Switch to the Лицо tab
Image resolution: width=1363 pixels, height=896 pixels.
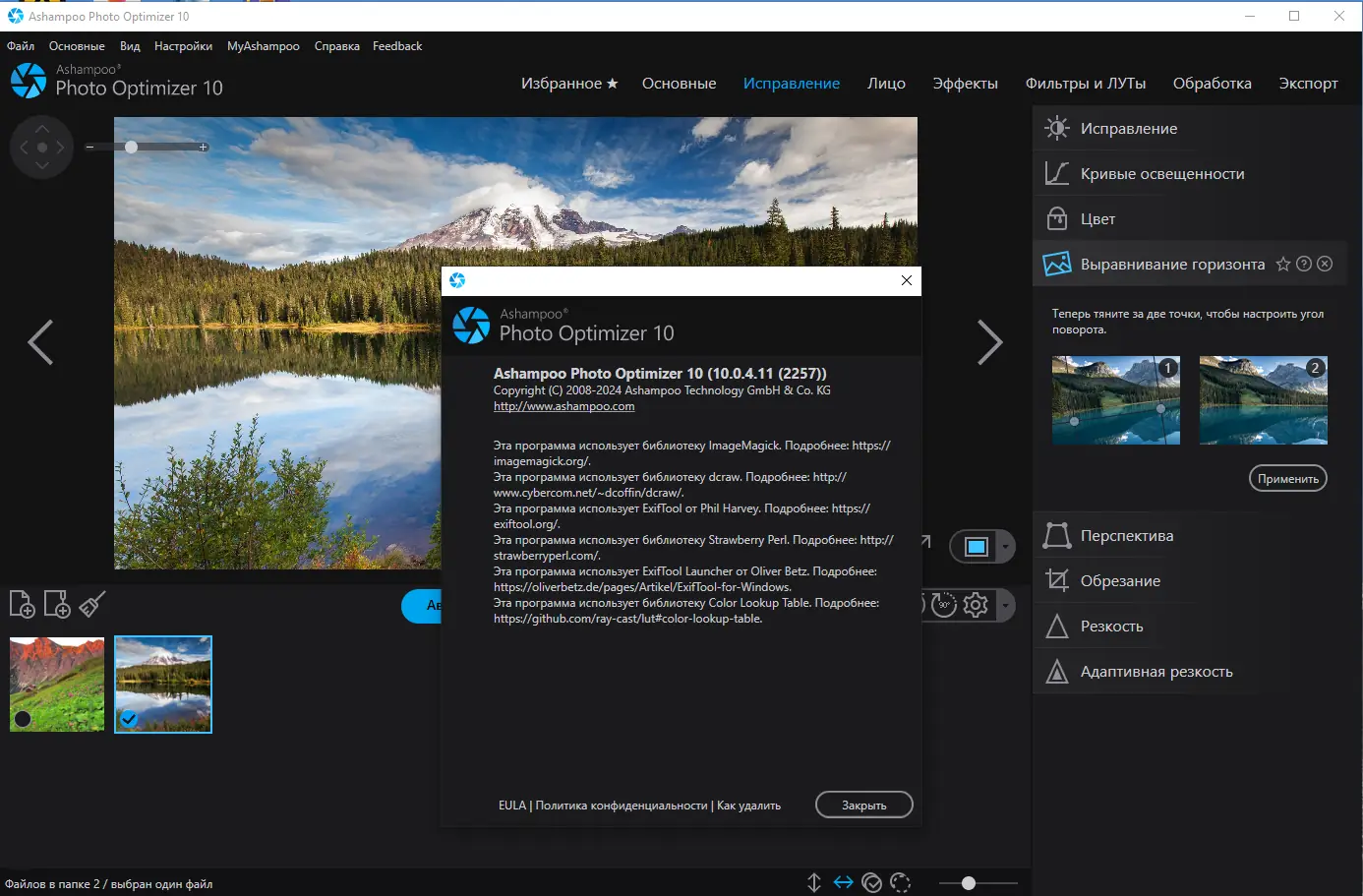pos(886,84)
